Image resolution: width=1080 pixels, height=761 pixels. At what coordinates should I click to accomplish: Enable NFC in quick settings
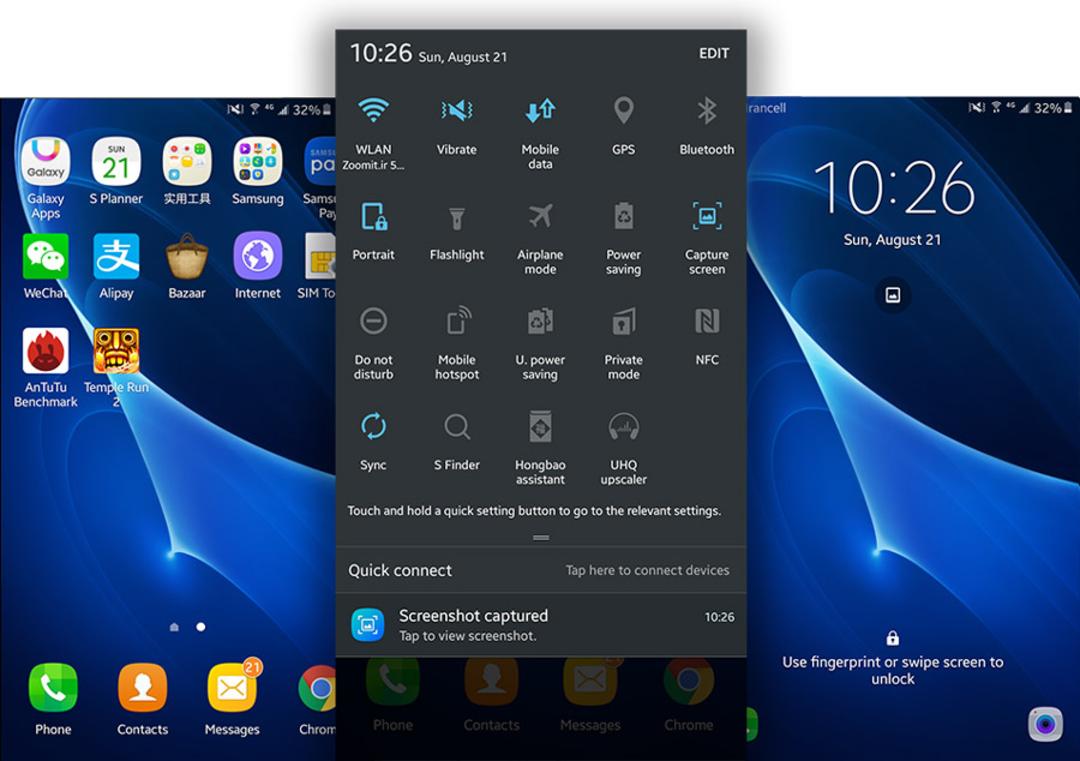click(707, 336)
